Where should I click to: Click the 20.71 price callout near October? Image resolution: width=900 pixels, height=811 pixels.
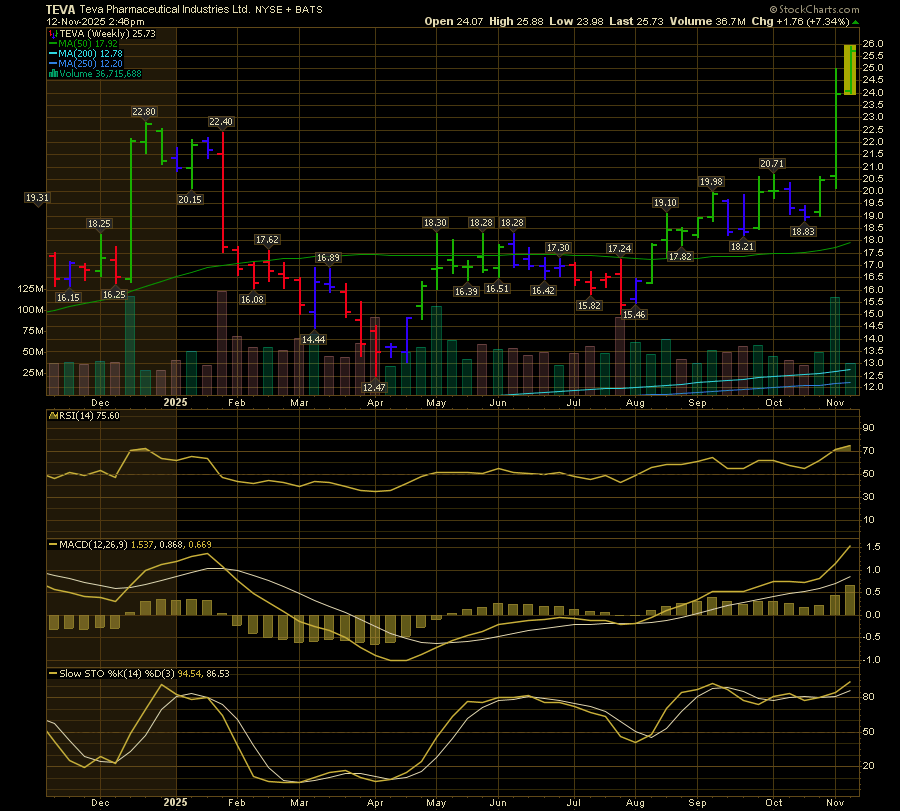pyautogui.click(x=771, y=163)
